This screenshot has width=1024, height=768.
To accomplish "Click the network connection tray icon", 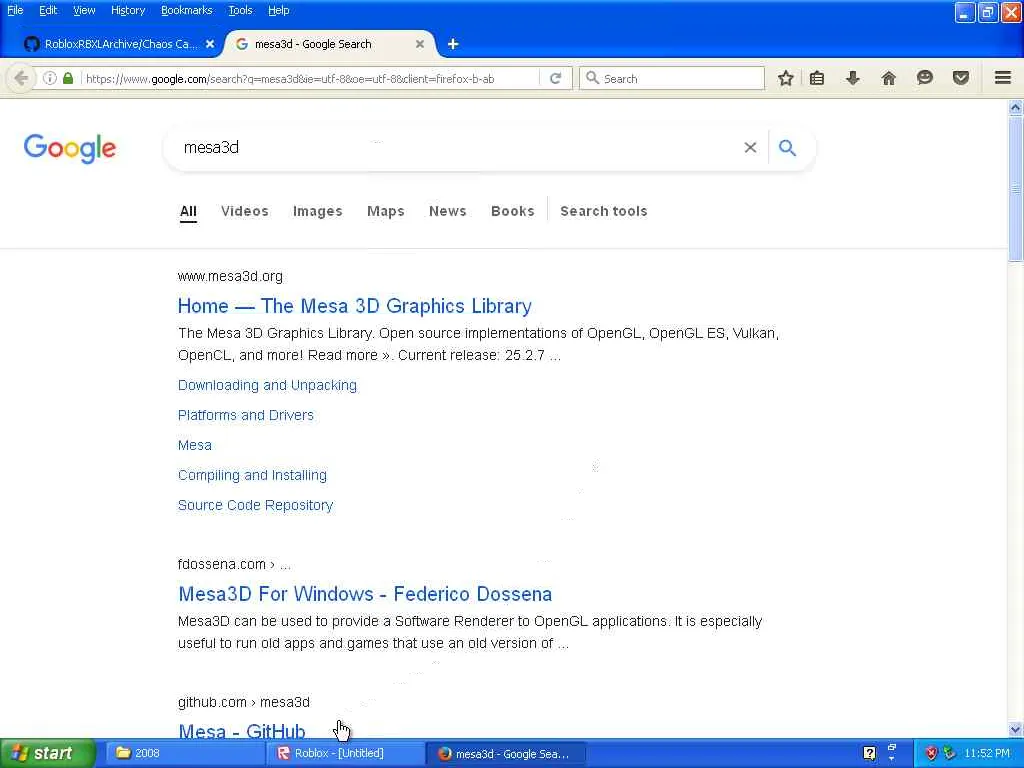I will point(949,753).
